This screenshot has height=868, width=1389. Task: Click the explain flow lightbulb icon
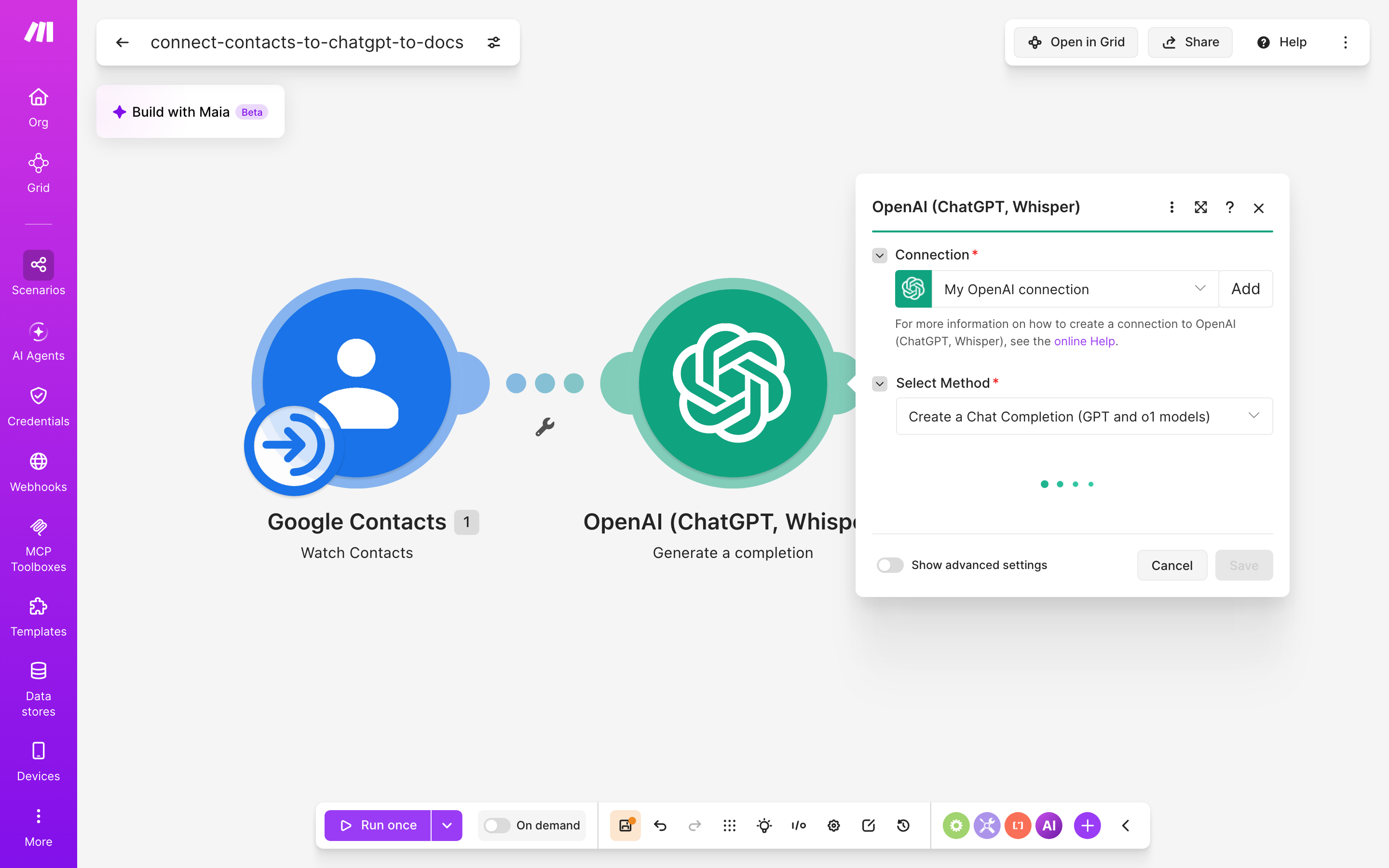coord(764,826)
